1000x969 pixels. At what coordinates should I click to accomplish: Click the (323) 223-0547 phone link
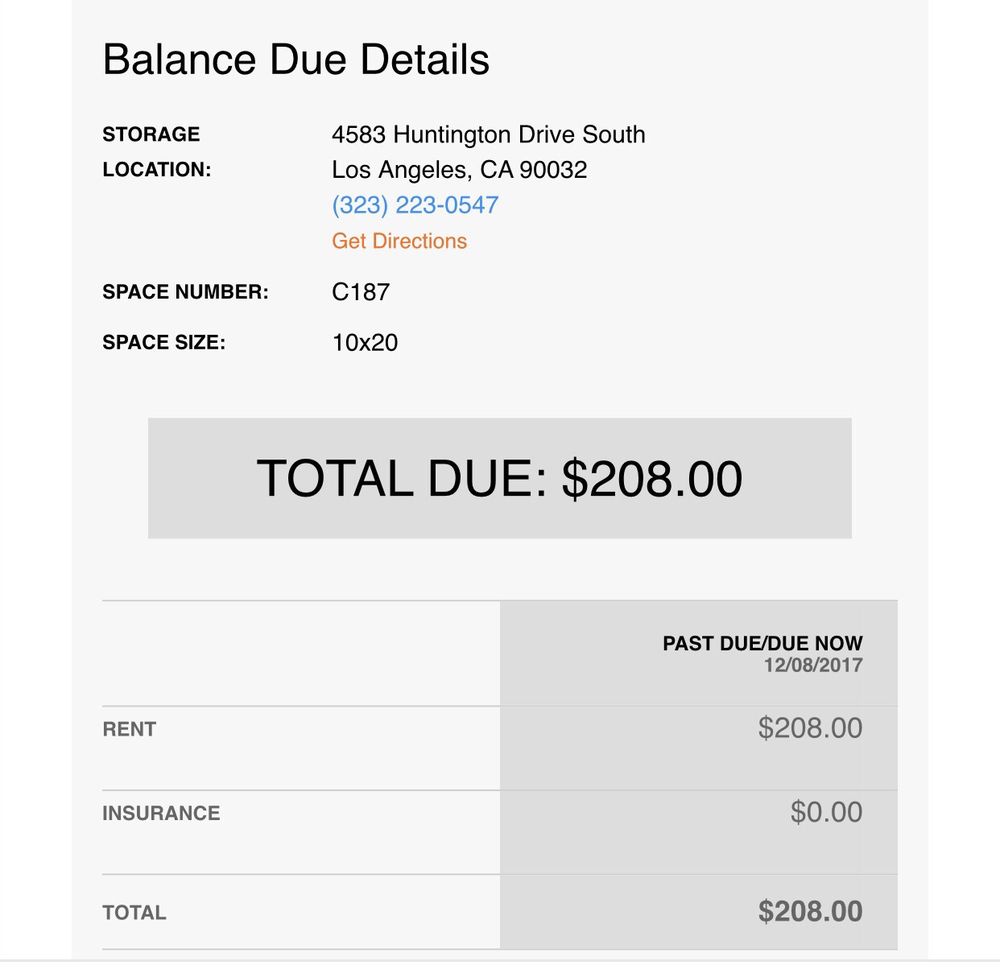(415, 205)
